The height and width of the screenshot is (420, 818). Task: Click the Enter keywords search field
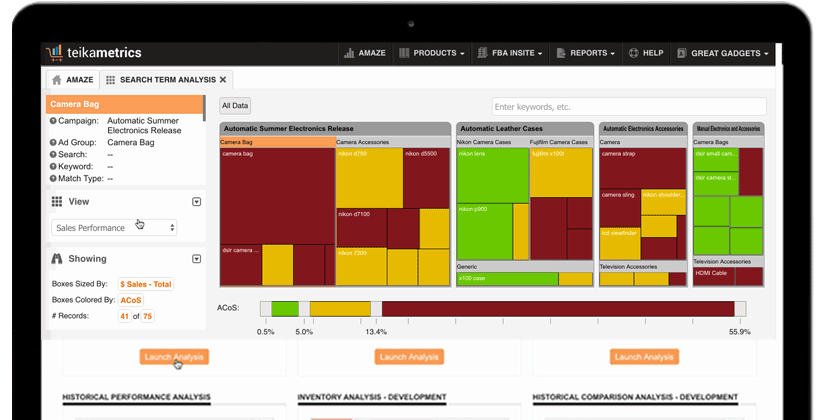tap(628, 107)
